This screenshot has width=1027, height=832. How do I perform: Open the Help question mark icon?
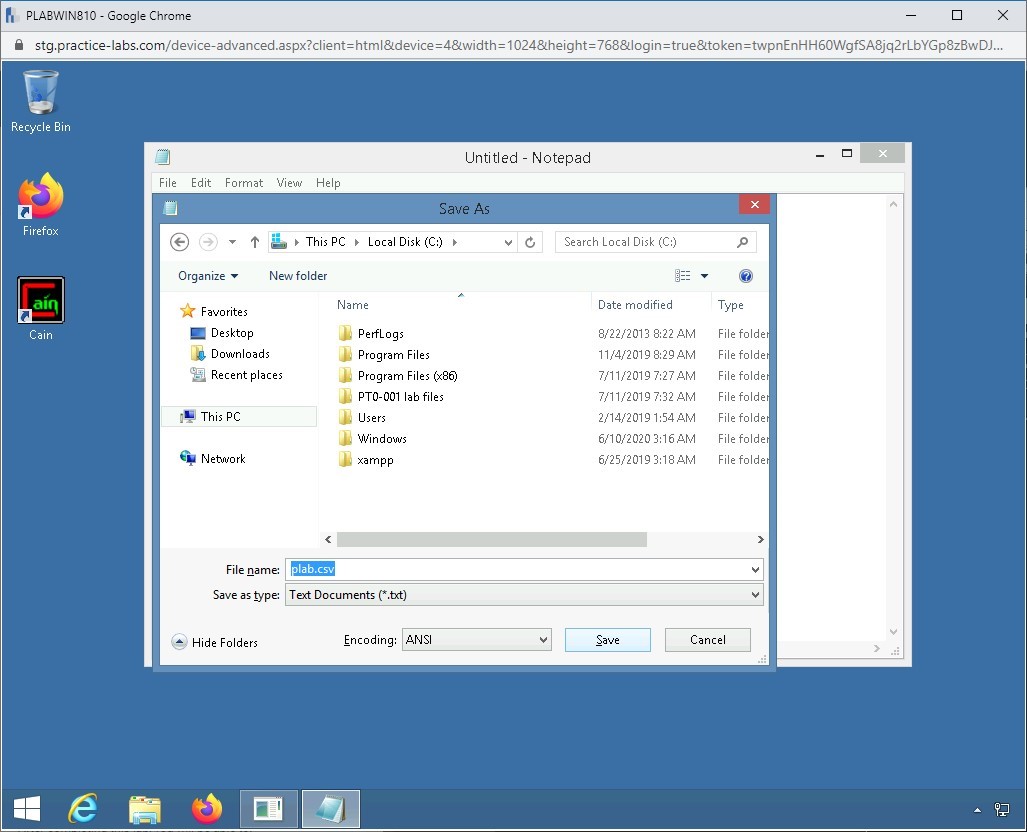pyautogui.click(x=745, y=276)
